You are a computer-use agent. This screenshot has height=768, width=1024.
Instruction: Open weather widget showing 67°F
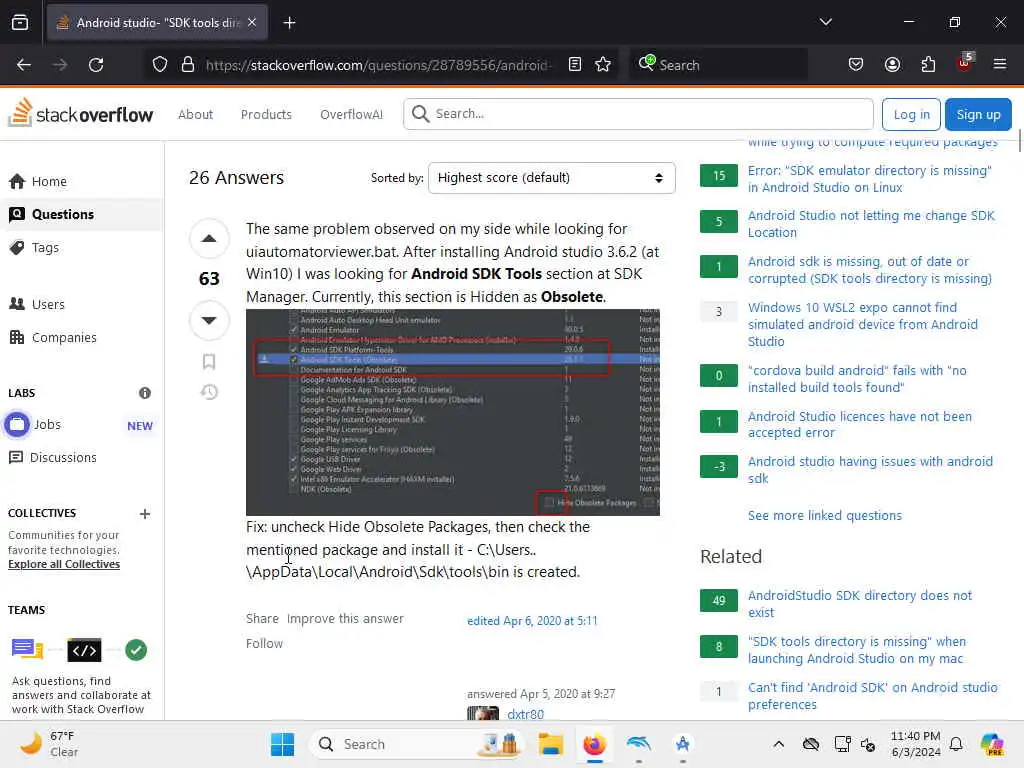click(49, 744)
